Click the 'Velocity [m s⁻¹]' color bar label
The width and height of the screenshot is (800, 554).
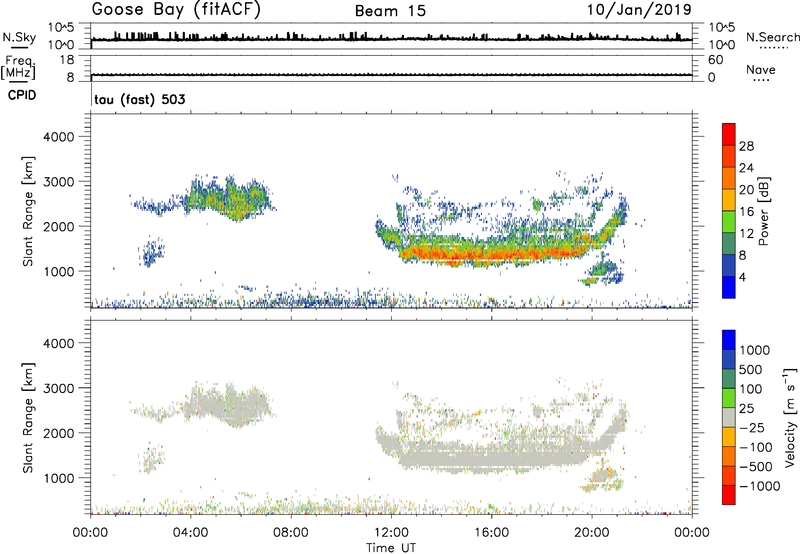point(790,417)
